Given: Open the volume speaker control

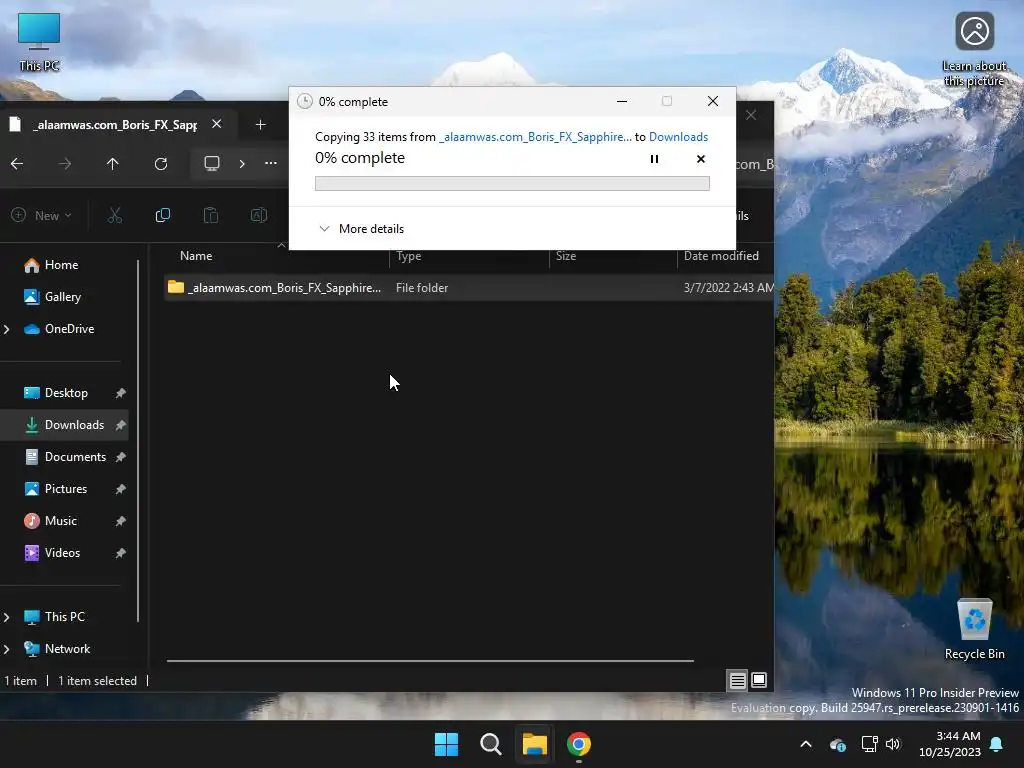Looking at the screenshot, I should (893, 744).
